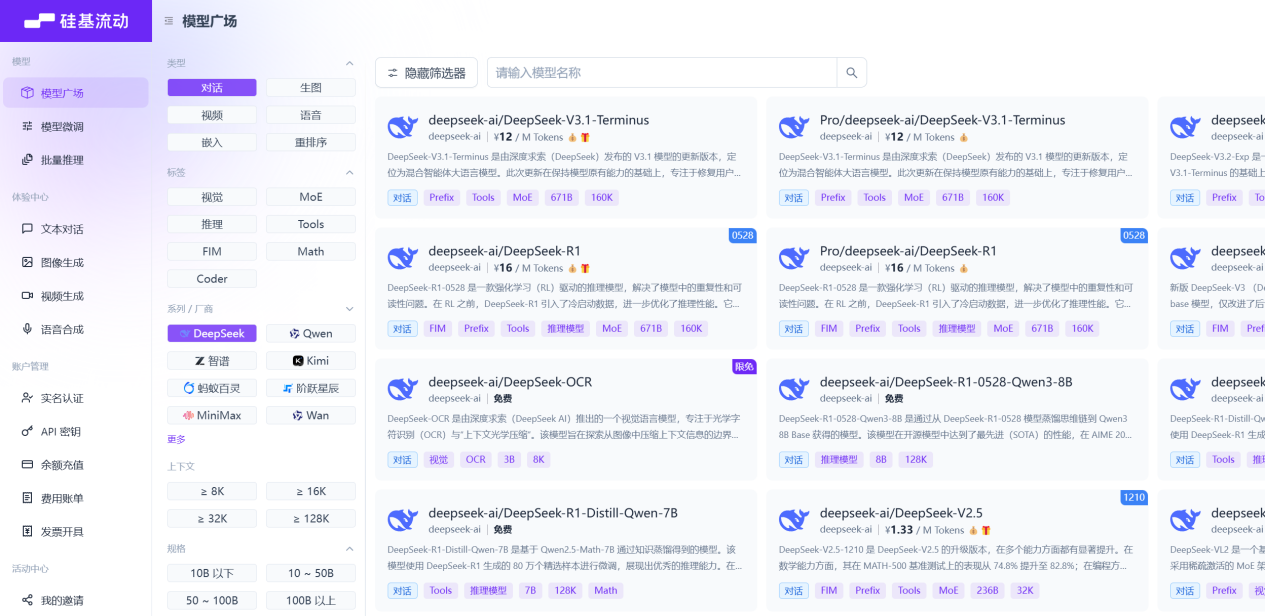Select the 视频 type filter
This screenshot has height=616, width=1265.
pos(212,115)
